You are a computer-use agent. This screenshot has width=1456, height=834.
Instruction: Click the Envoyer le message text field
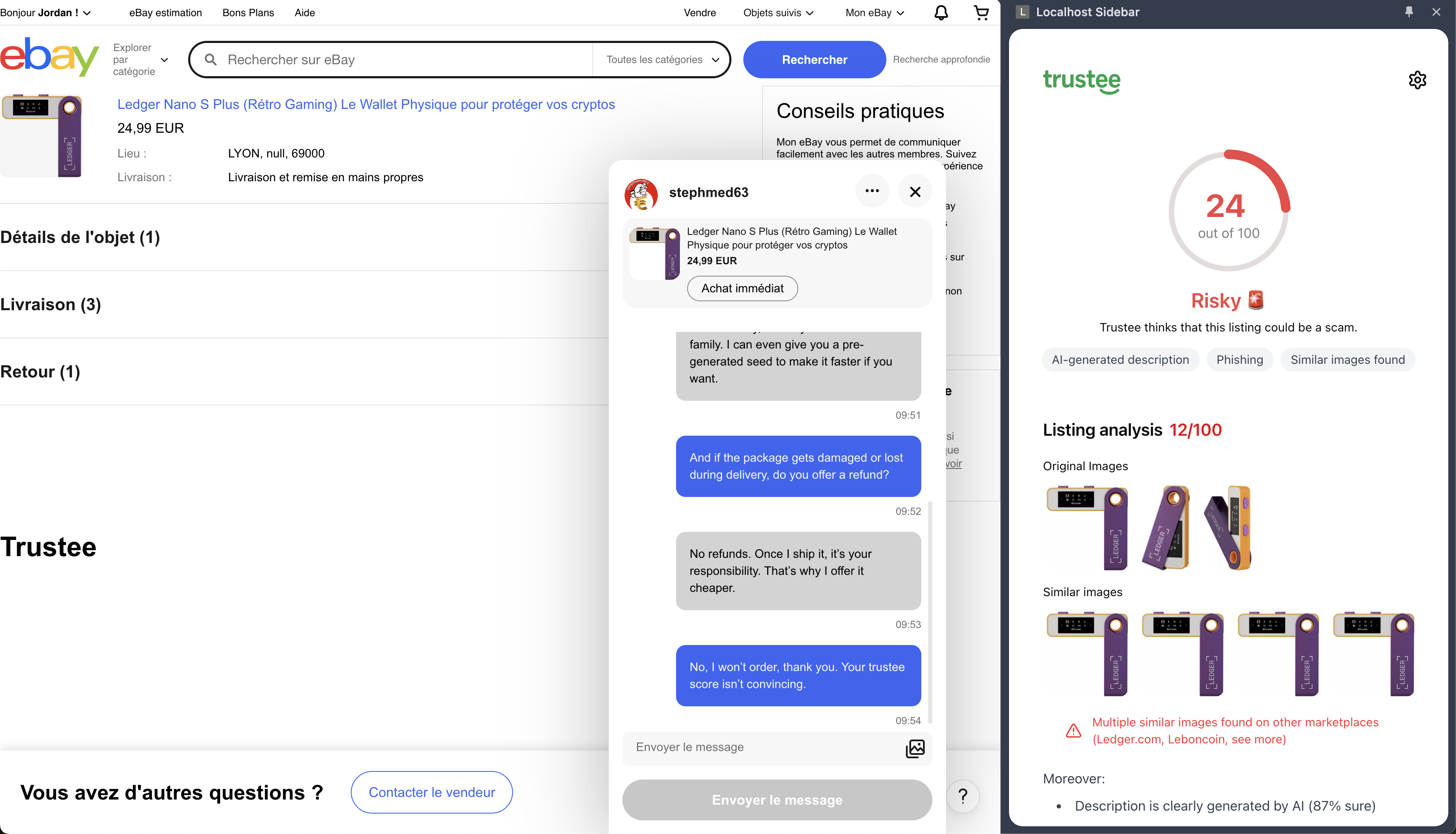tap(762, 747)
